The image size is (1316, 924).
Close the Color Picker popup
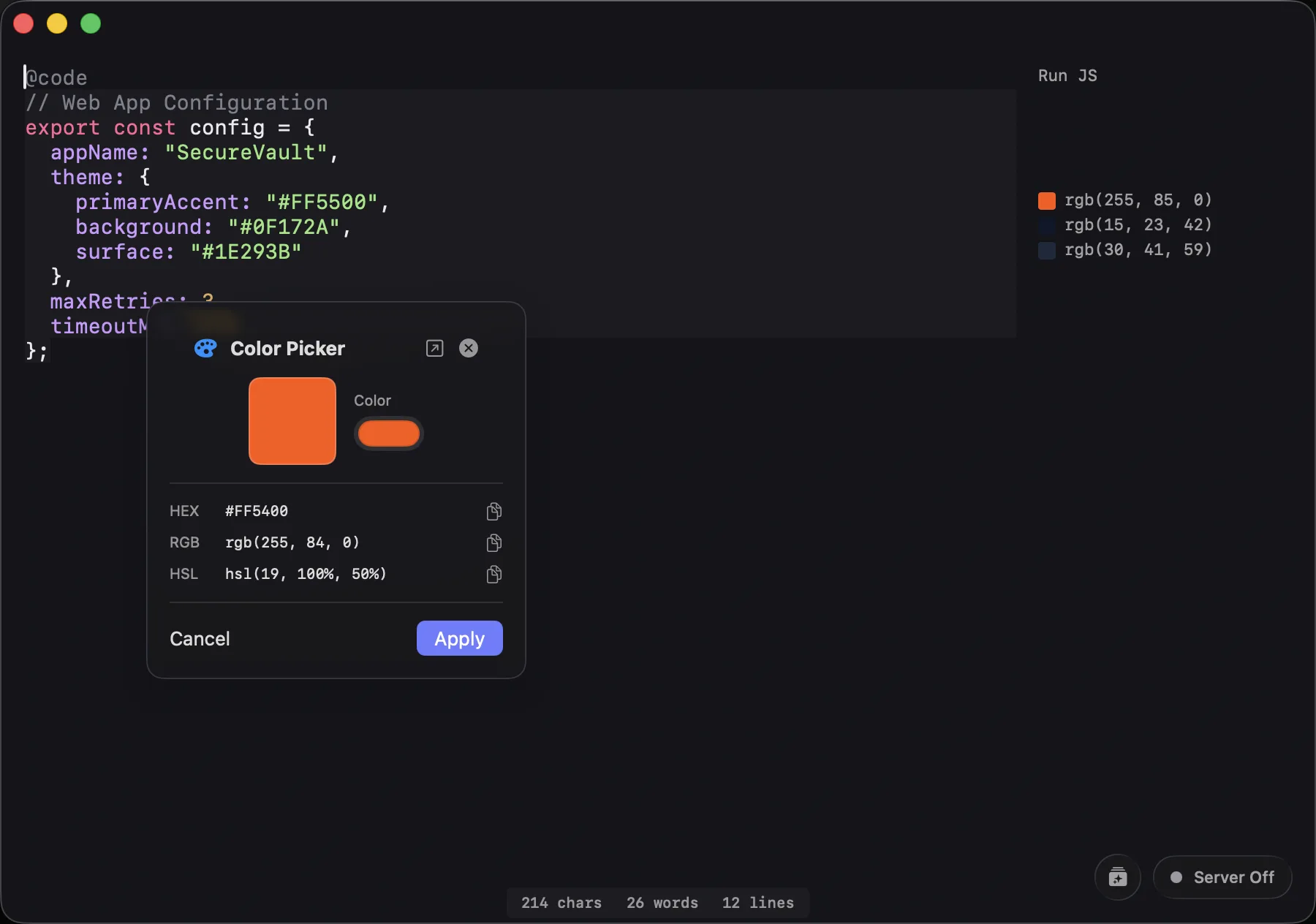click(469, 348)
